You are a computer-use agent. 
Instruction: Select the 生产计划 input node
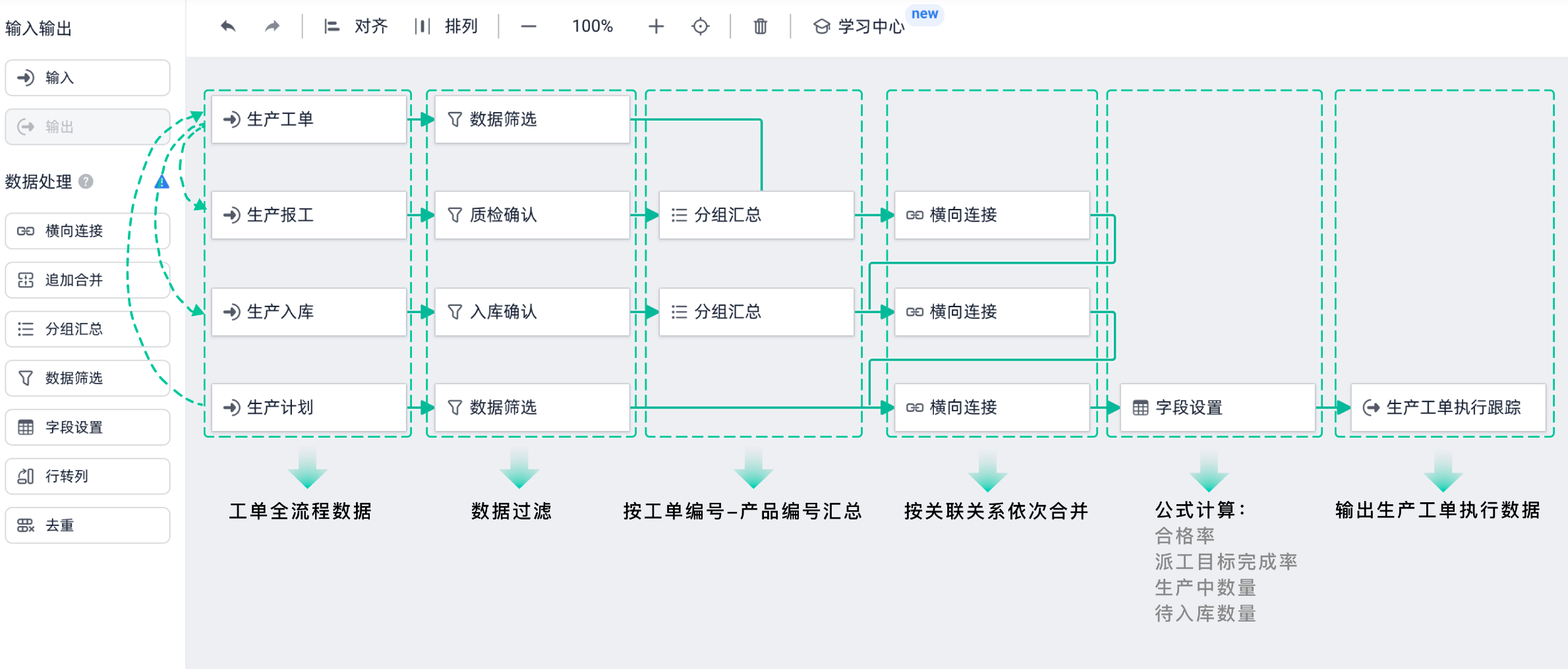tap(309, 407)
